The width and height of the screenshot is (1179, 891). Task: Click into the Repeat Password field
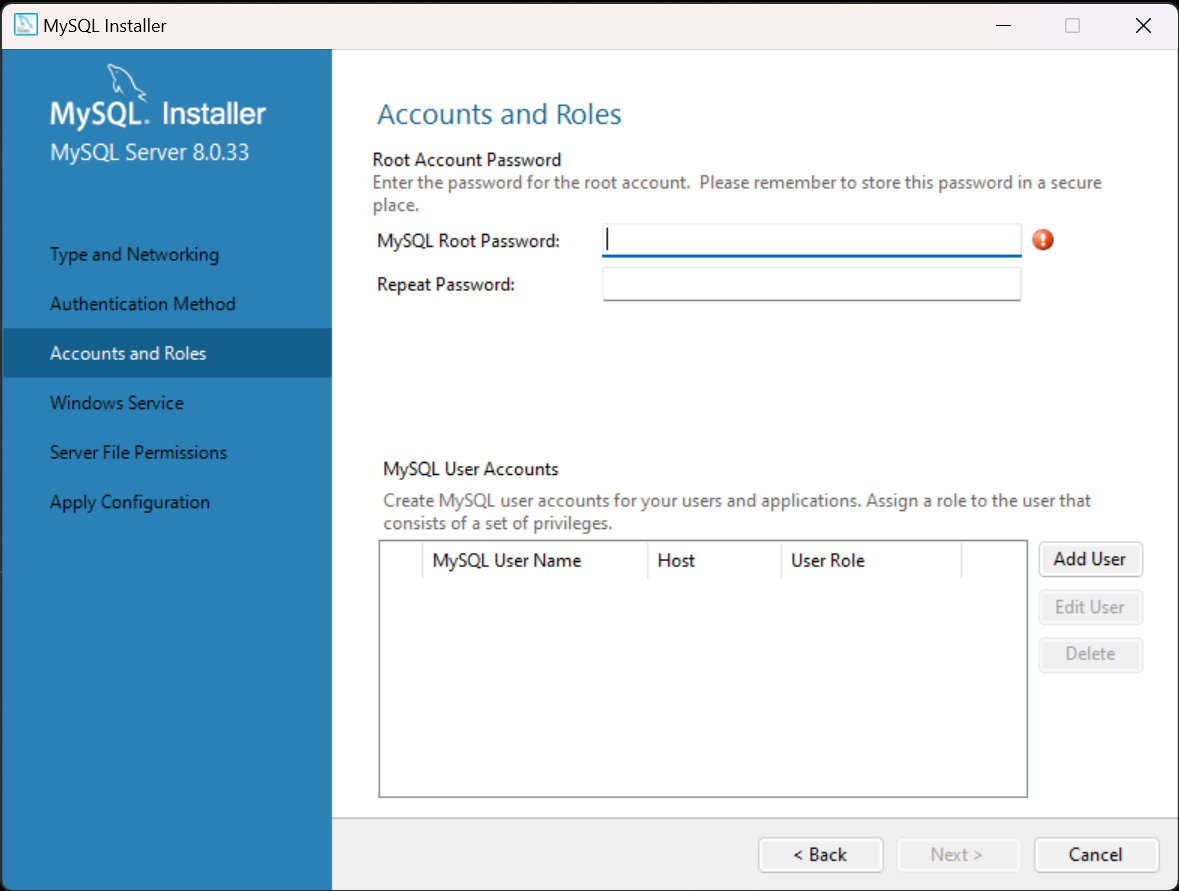click(811, 285)
